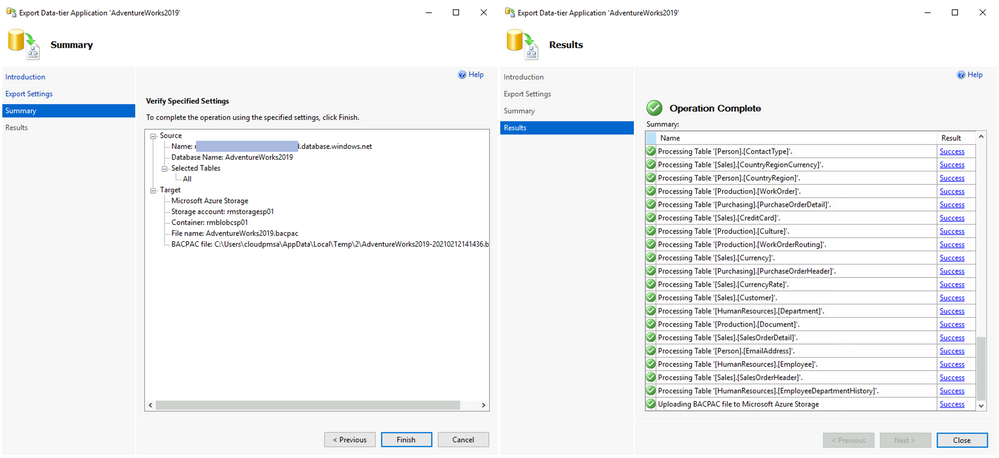The width and height of the screenshot is (999, 458).
Task: Click Help icon in Results window
Action: tap(961, 75)
